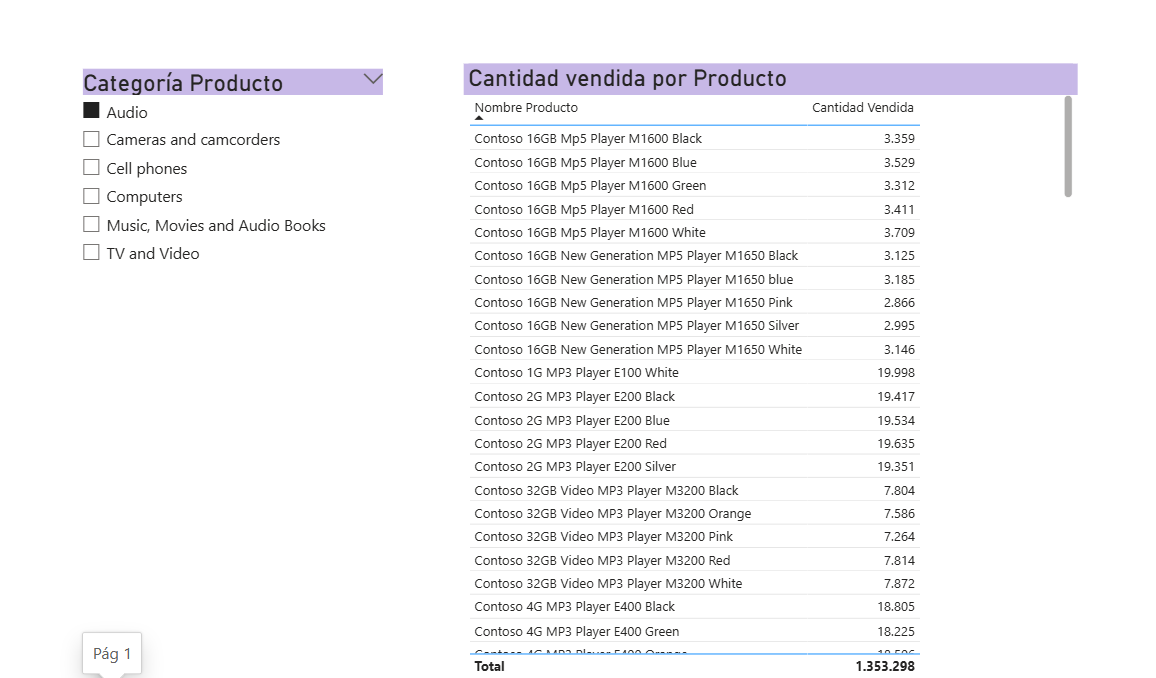Sort by Nombre Producto column header

pyautogui.click(x=526, y=108)
